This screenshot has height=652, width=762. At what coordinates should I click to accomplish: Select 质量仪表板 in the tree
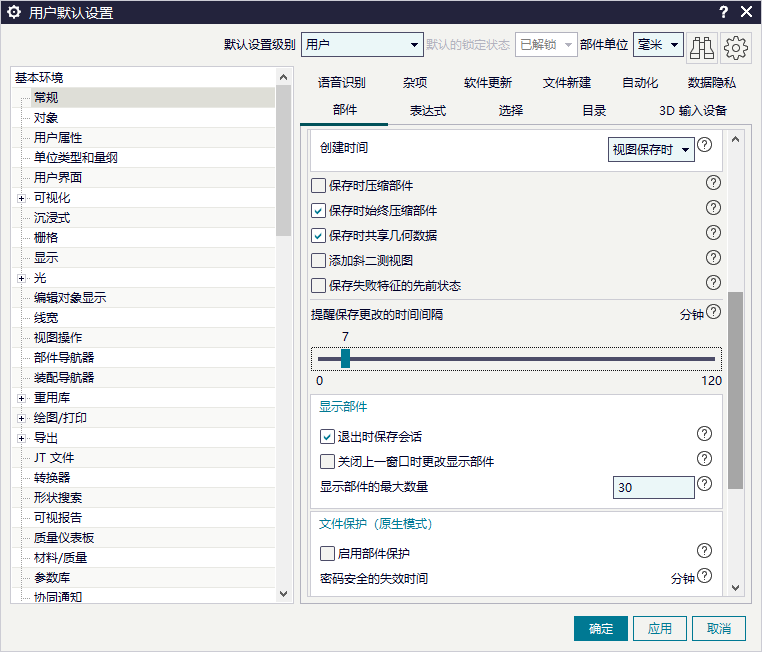click(64, 538)
